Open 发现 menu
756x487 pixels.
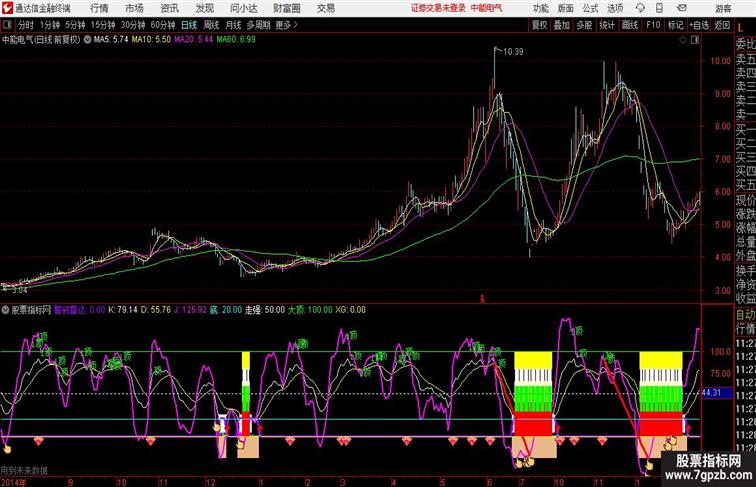click(204, 8)
